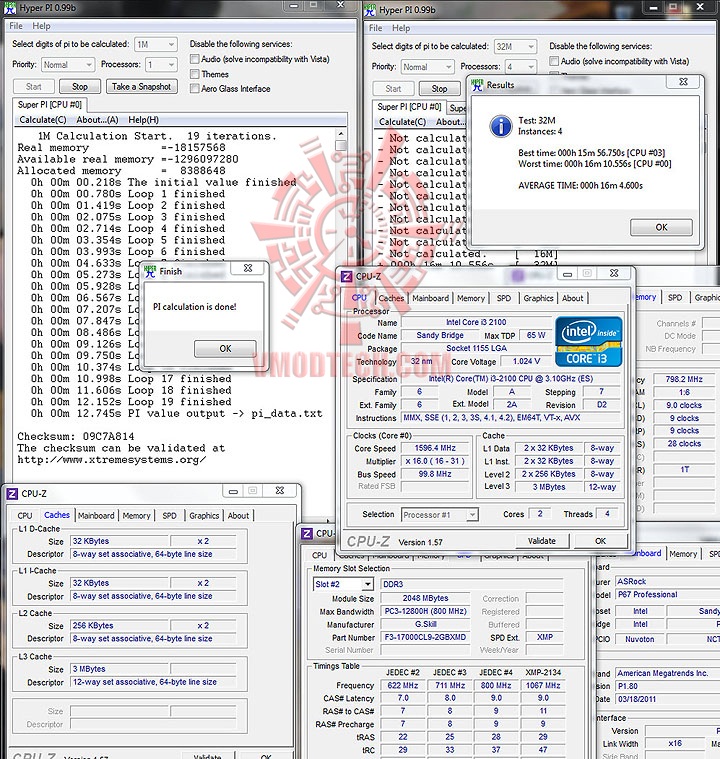
Task: Click Checksum 09C7A814 text line
Action: point(76,436)
